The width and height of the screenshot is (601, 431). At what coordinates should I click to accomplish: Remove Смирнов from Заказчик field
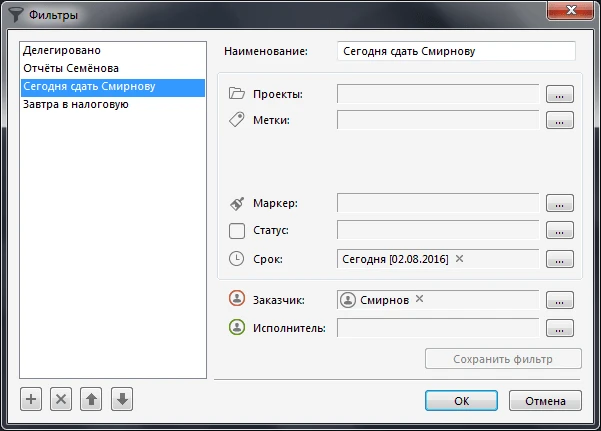coord(420,299)
